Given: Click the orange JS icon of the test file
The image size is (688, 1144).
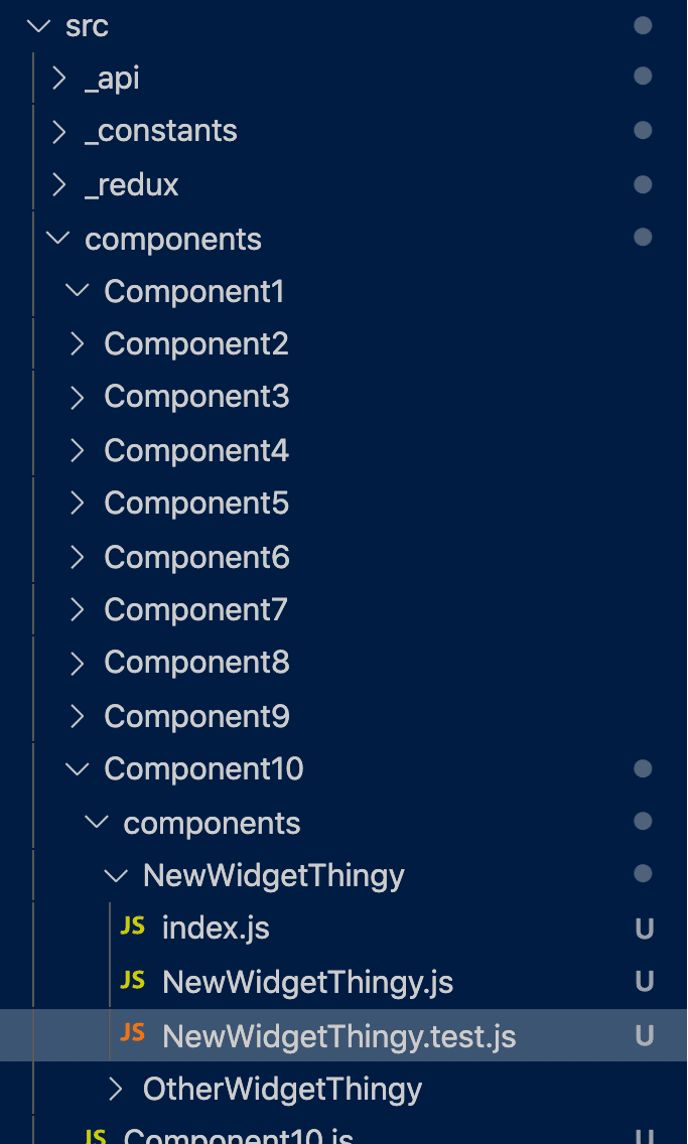Looking at the screenshot, I should [132, 1033].
